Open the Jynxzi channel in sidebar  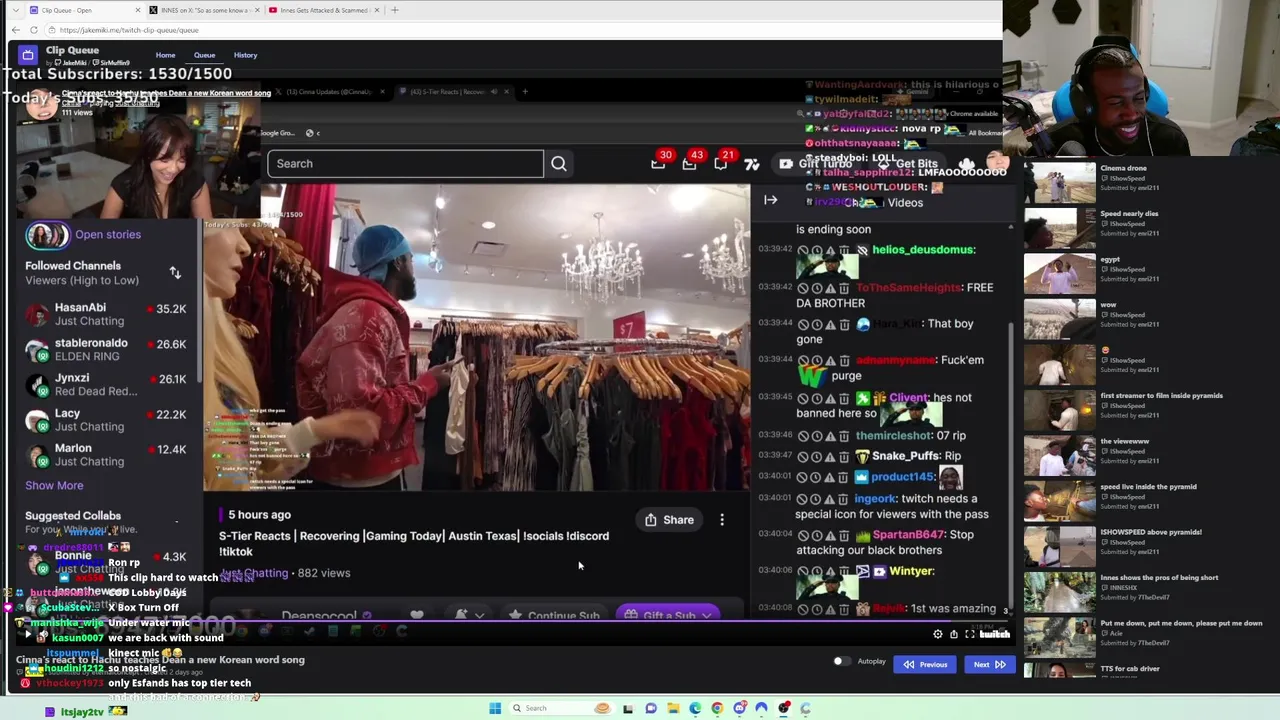(x=106, y=385)
